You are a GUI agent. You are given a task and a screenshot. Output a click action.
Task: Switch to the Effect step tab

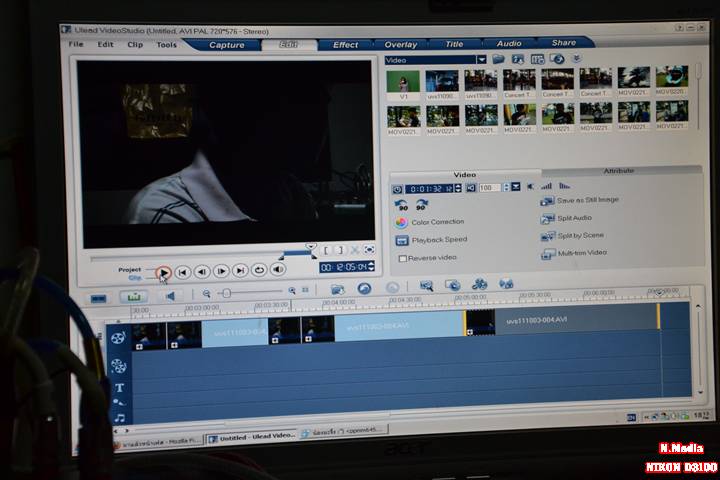point(345,45)
